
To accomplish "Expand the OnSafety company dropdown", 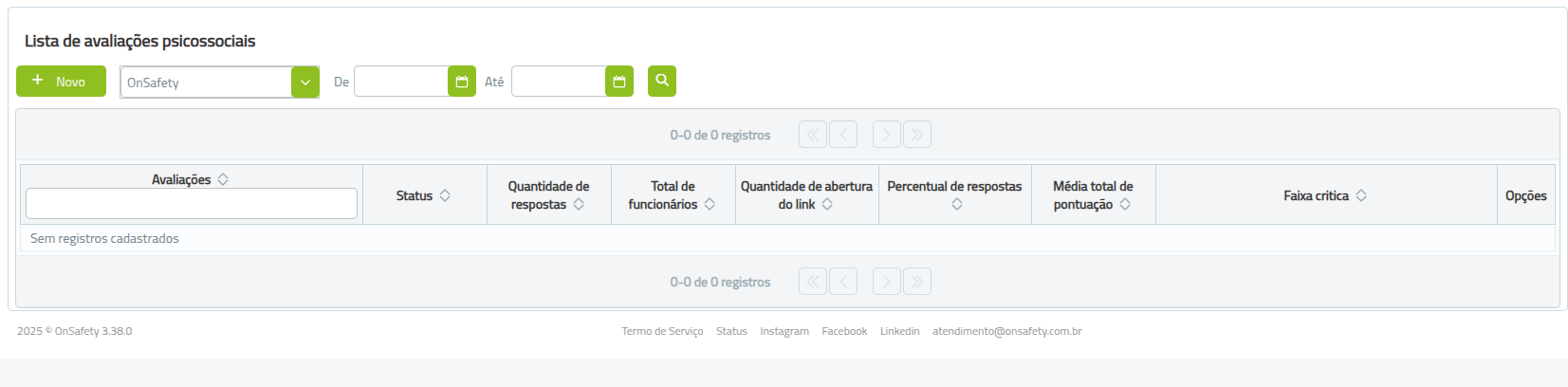I will (304, 83).
